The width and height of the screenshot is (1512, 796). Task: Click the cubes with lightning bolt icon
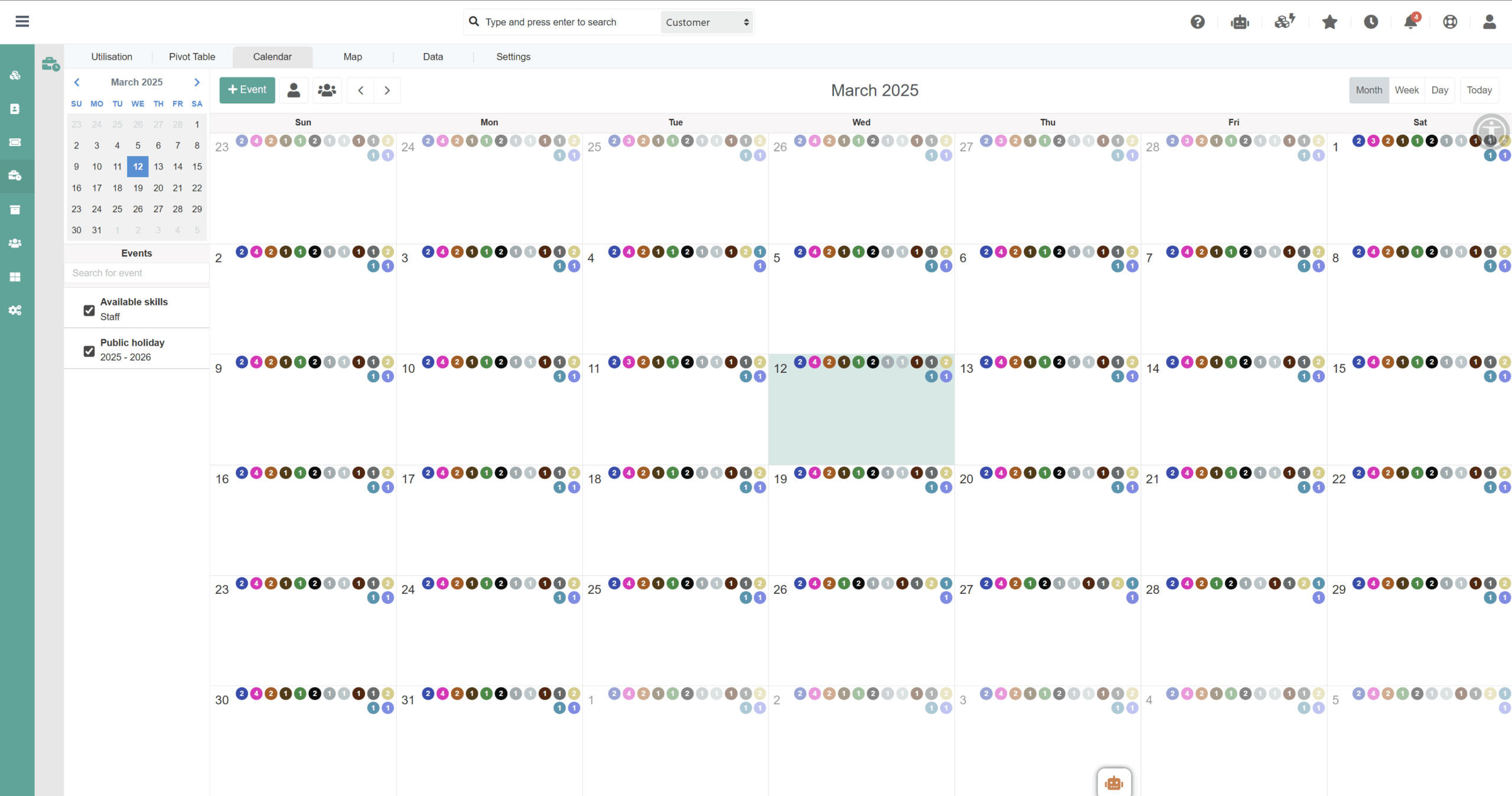(1285, 22)
